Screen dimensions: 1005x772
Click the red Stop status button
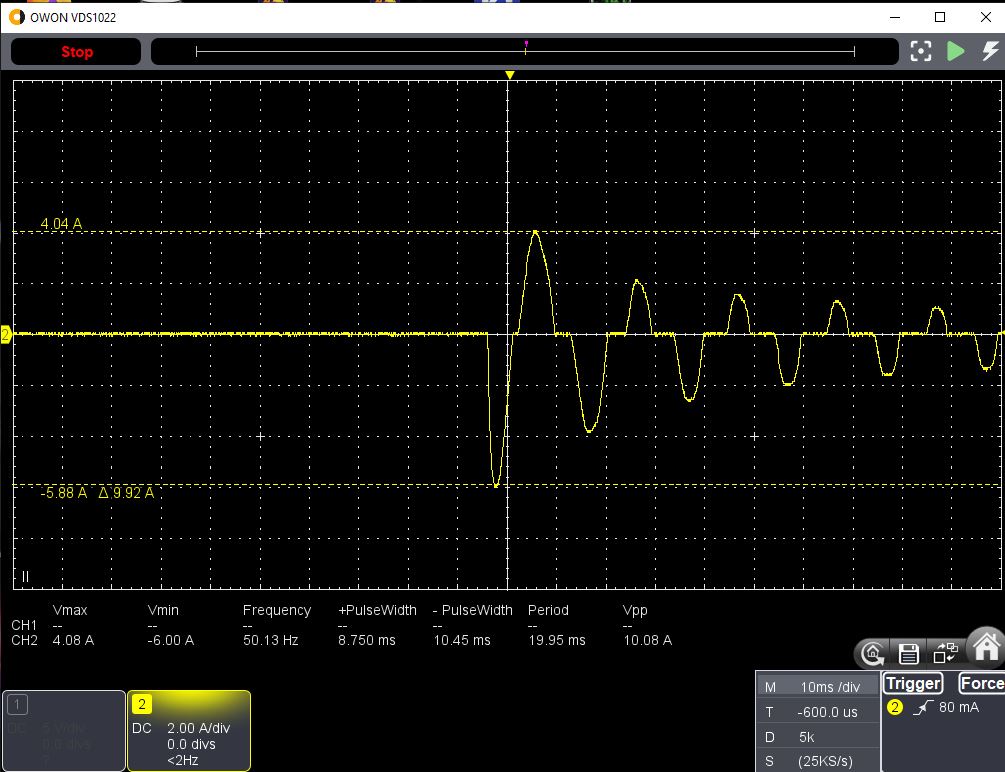pyautogui.click(x=76, y=52)
